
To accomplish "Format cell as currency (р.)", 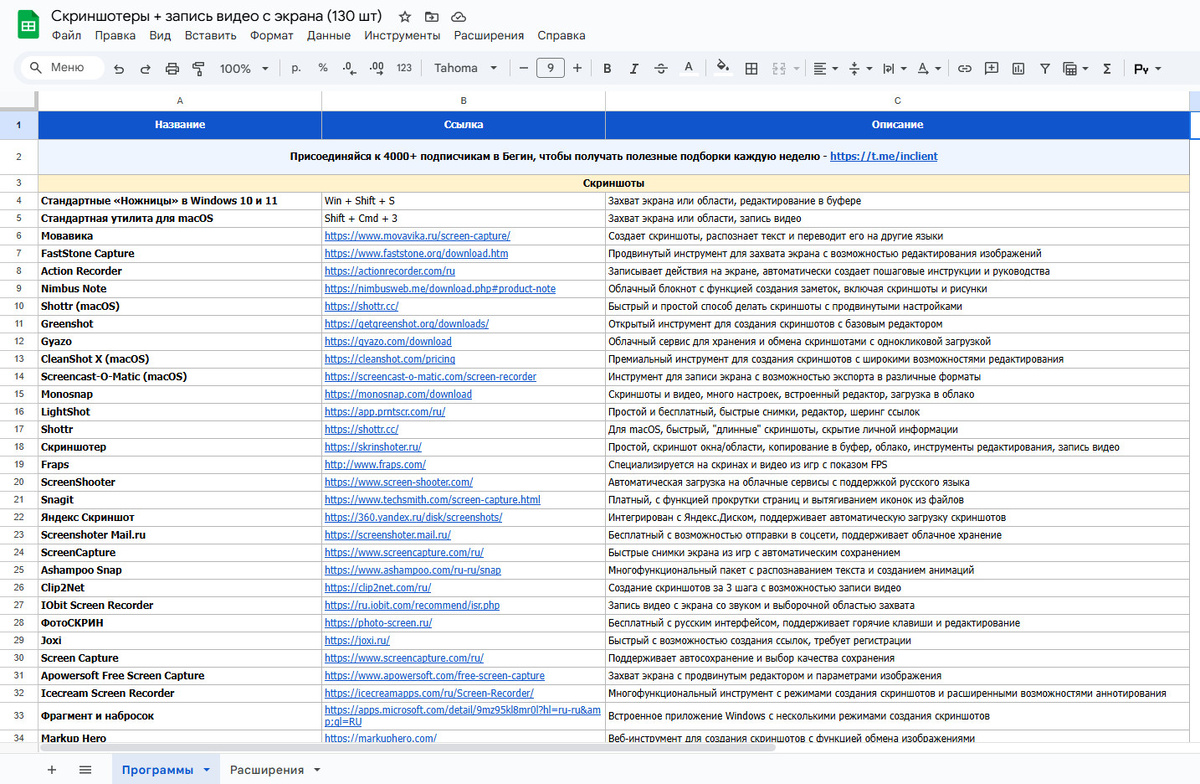I will 296,68.
